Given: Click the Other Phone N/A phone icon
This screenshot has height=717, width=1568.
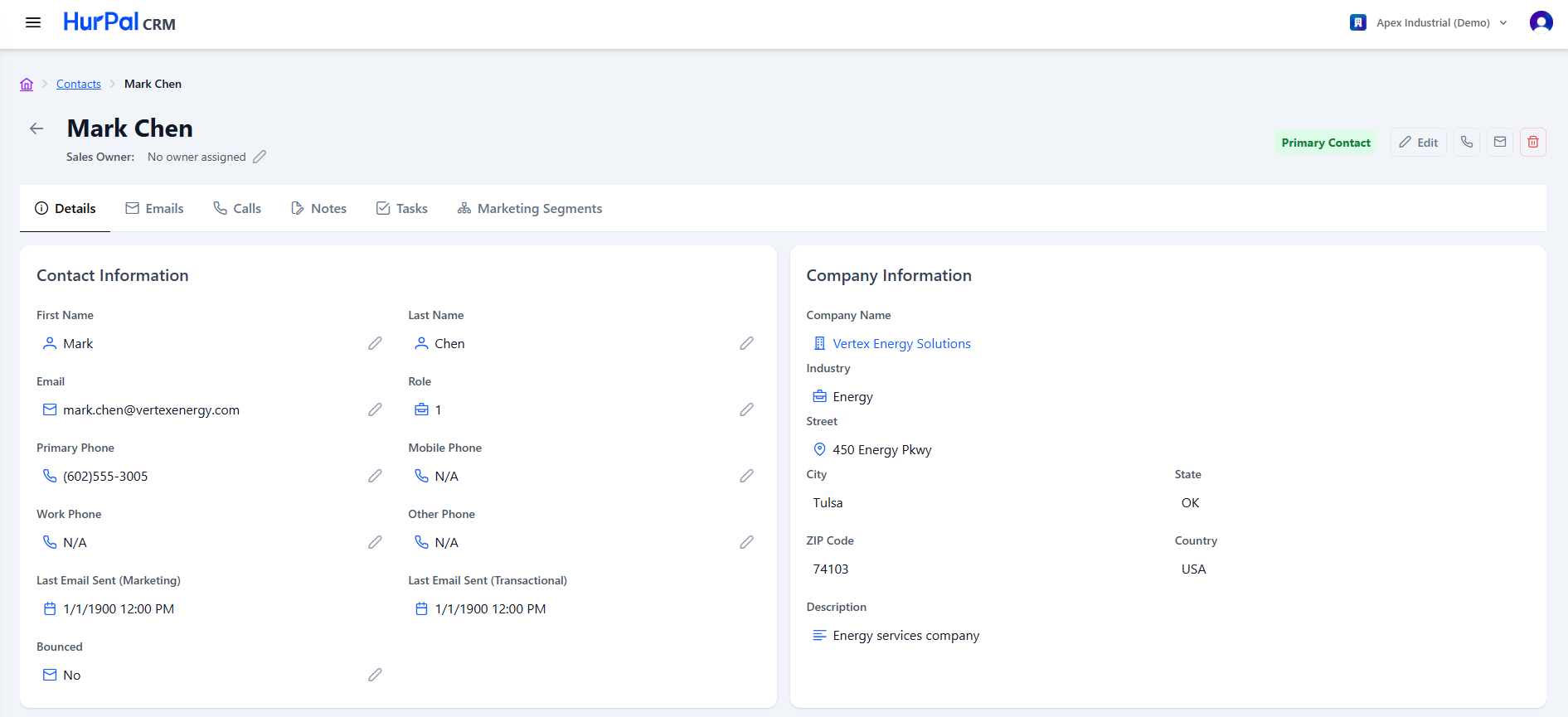Looking at the screenshot, I should pos(421,542).
